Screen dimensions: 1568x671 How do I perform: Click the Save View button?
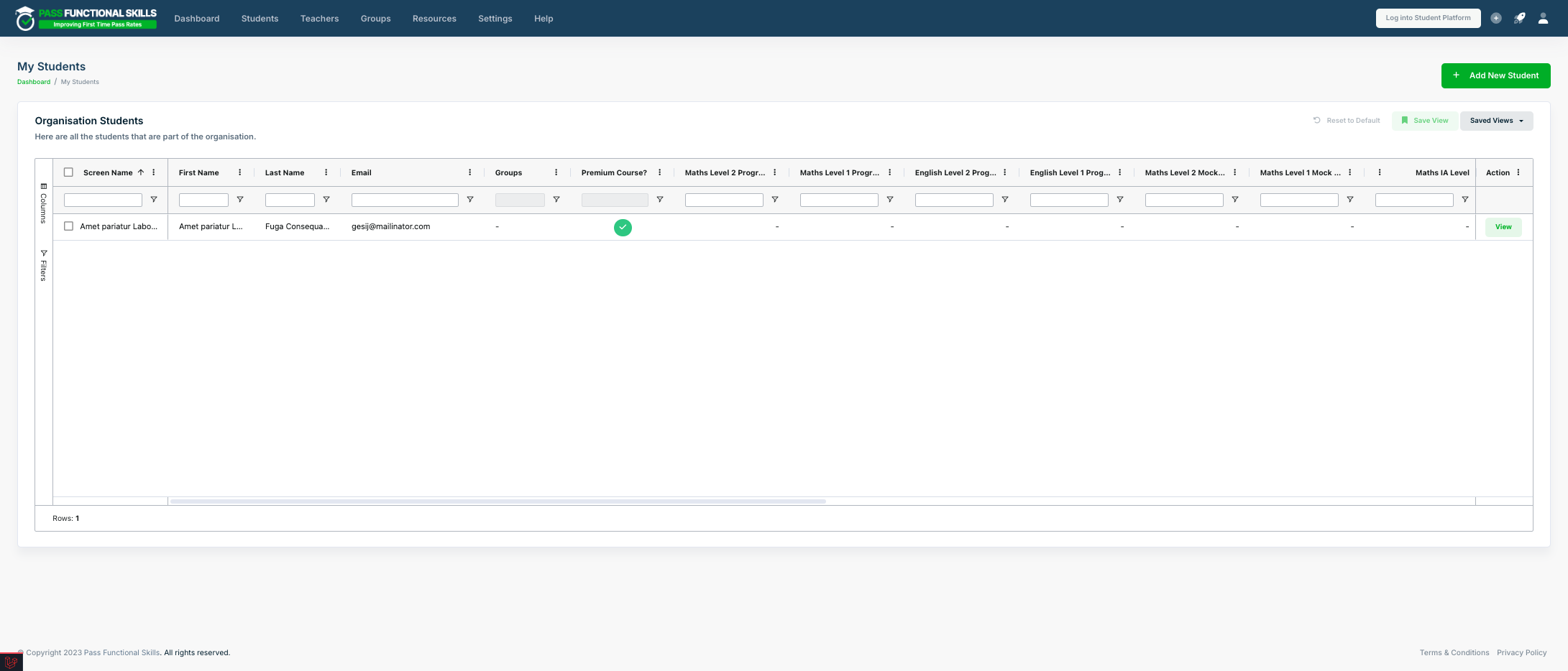click(1425, 121)
